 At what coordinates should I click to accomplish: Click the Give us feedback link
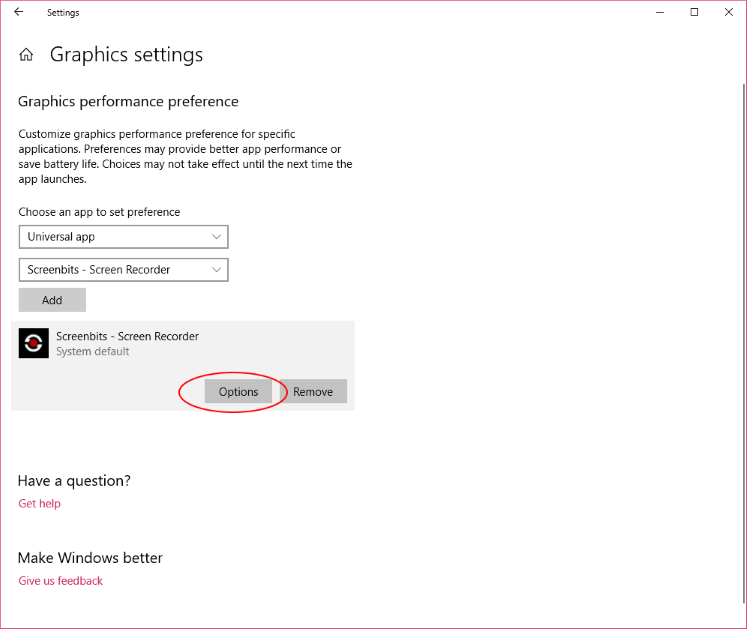click(61, 581)
